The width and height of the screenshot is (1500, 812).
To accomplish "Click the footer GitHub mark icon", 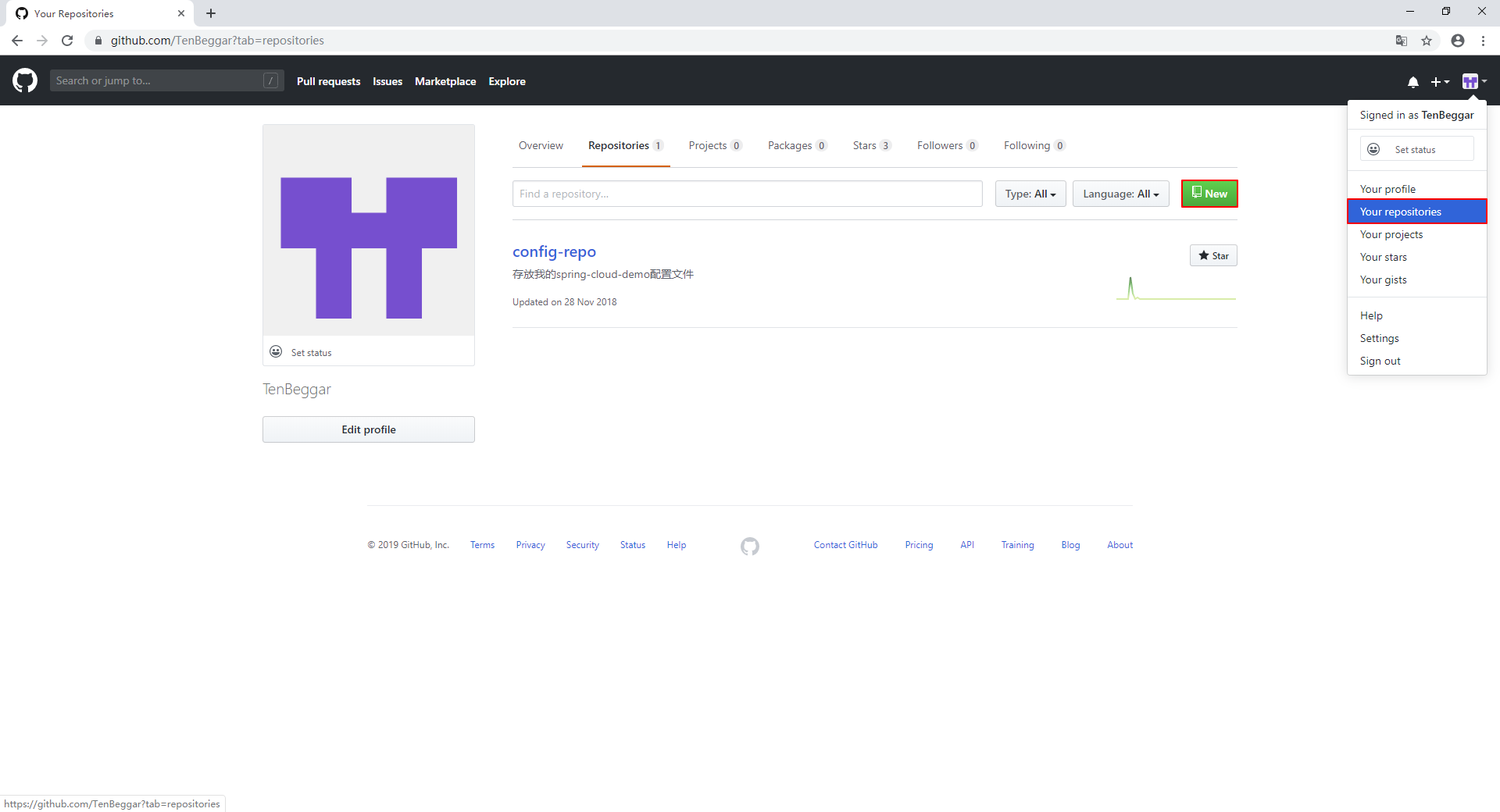I will [749, 546].
